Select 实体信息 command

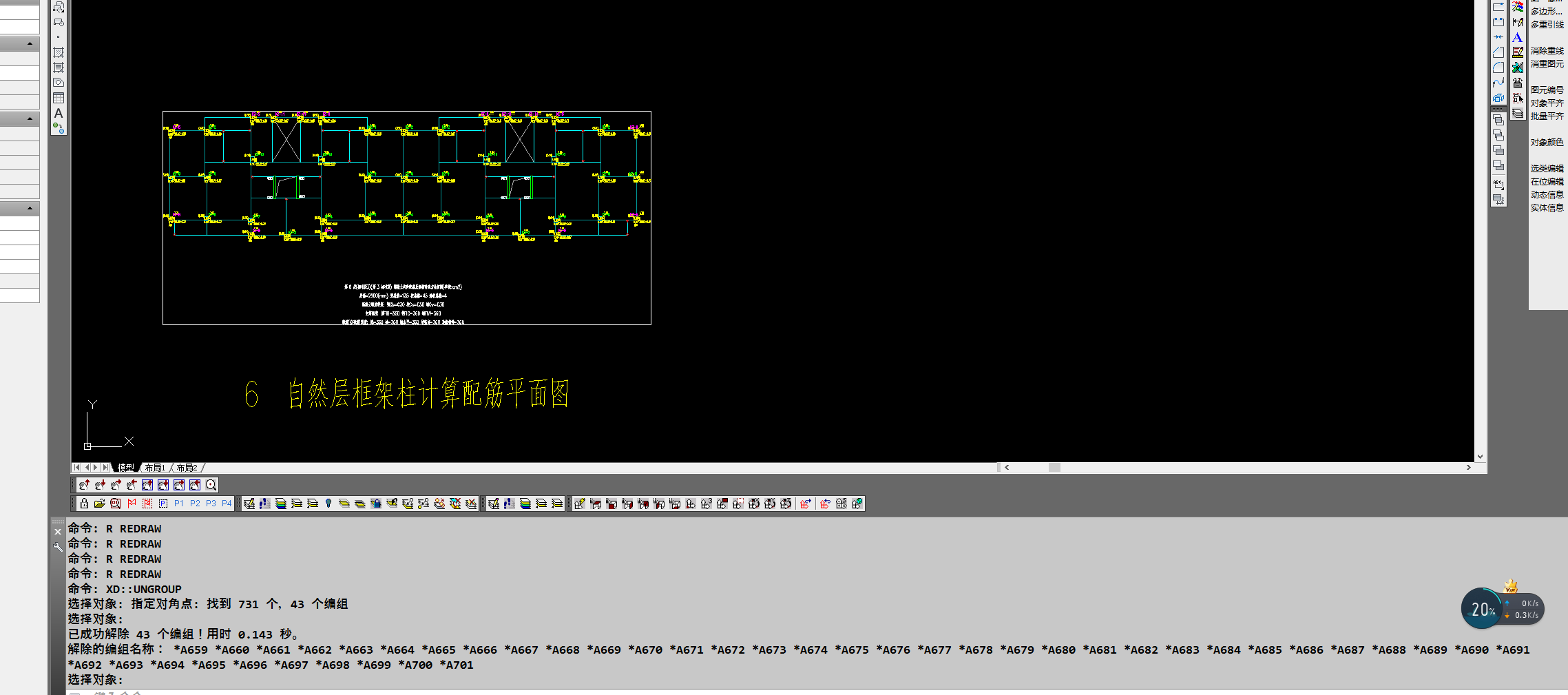click(1547, 207)
